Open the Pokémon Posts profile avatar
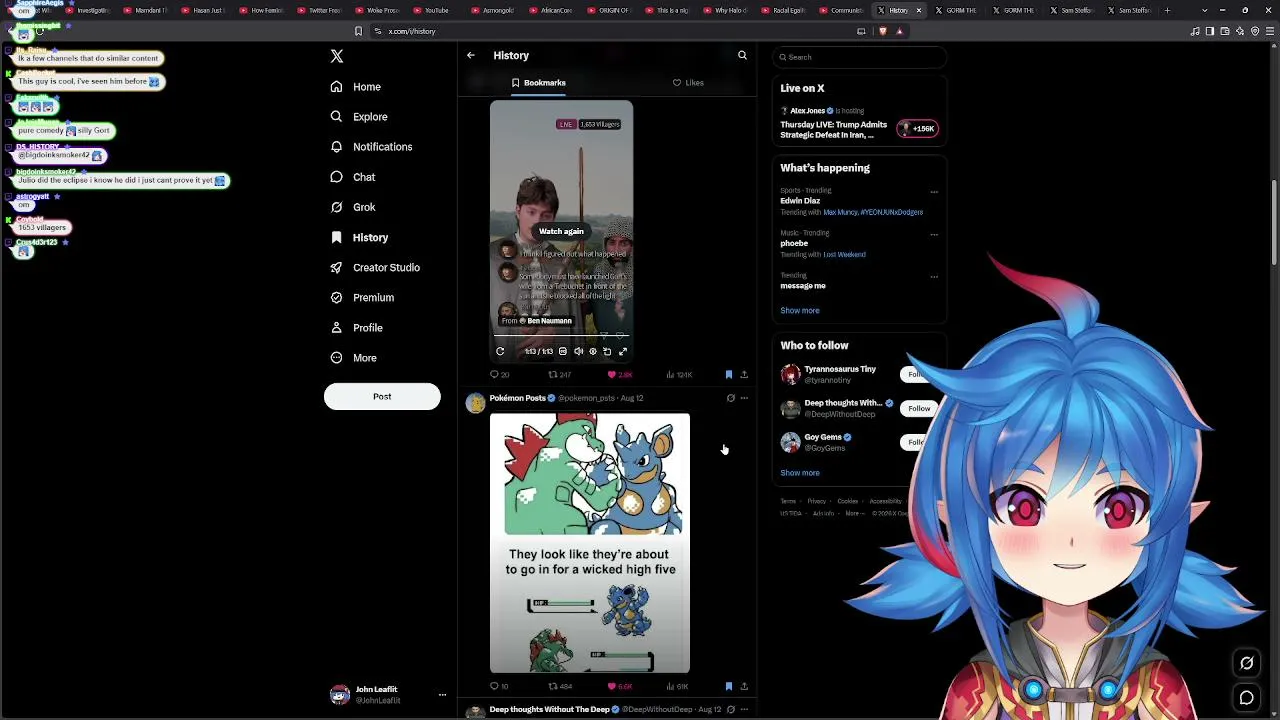 coord(475,402)
